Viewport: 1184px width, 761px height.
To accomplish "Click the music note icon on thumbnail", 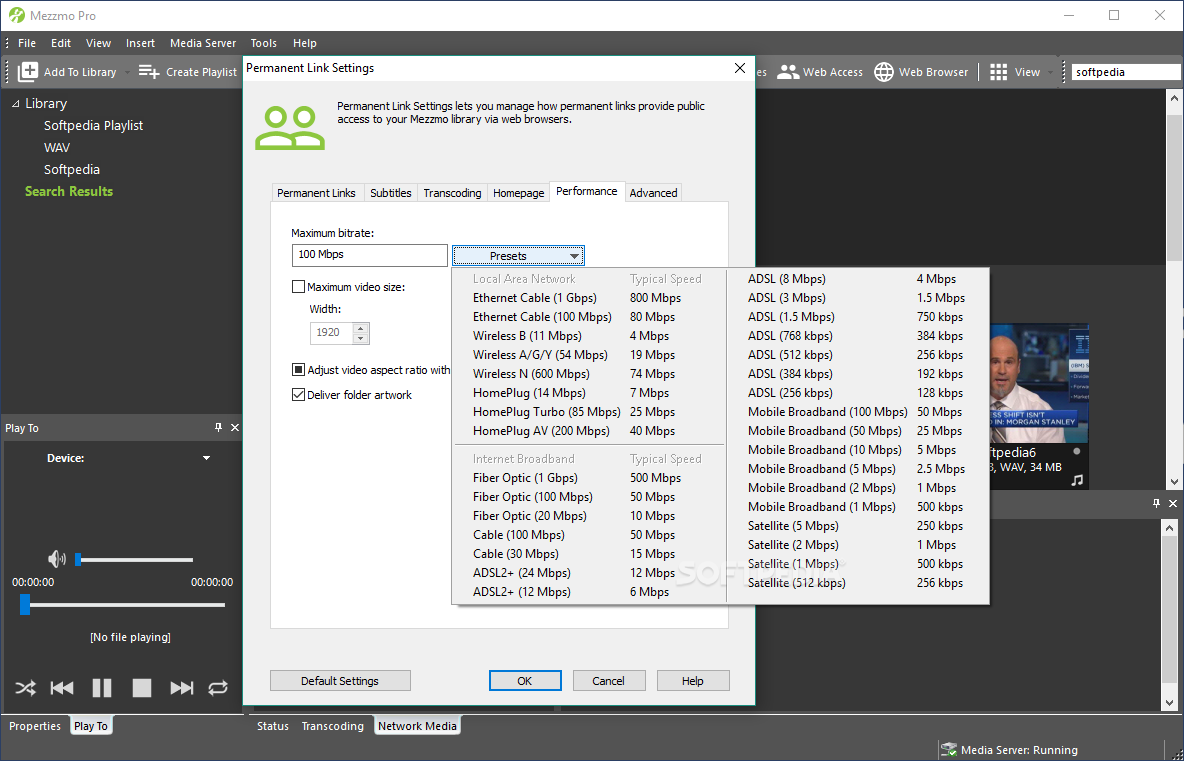I will point(1077,479).
